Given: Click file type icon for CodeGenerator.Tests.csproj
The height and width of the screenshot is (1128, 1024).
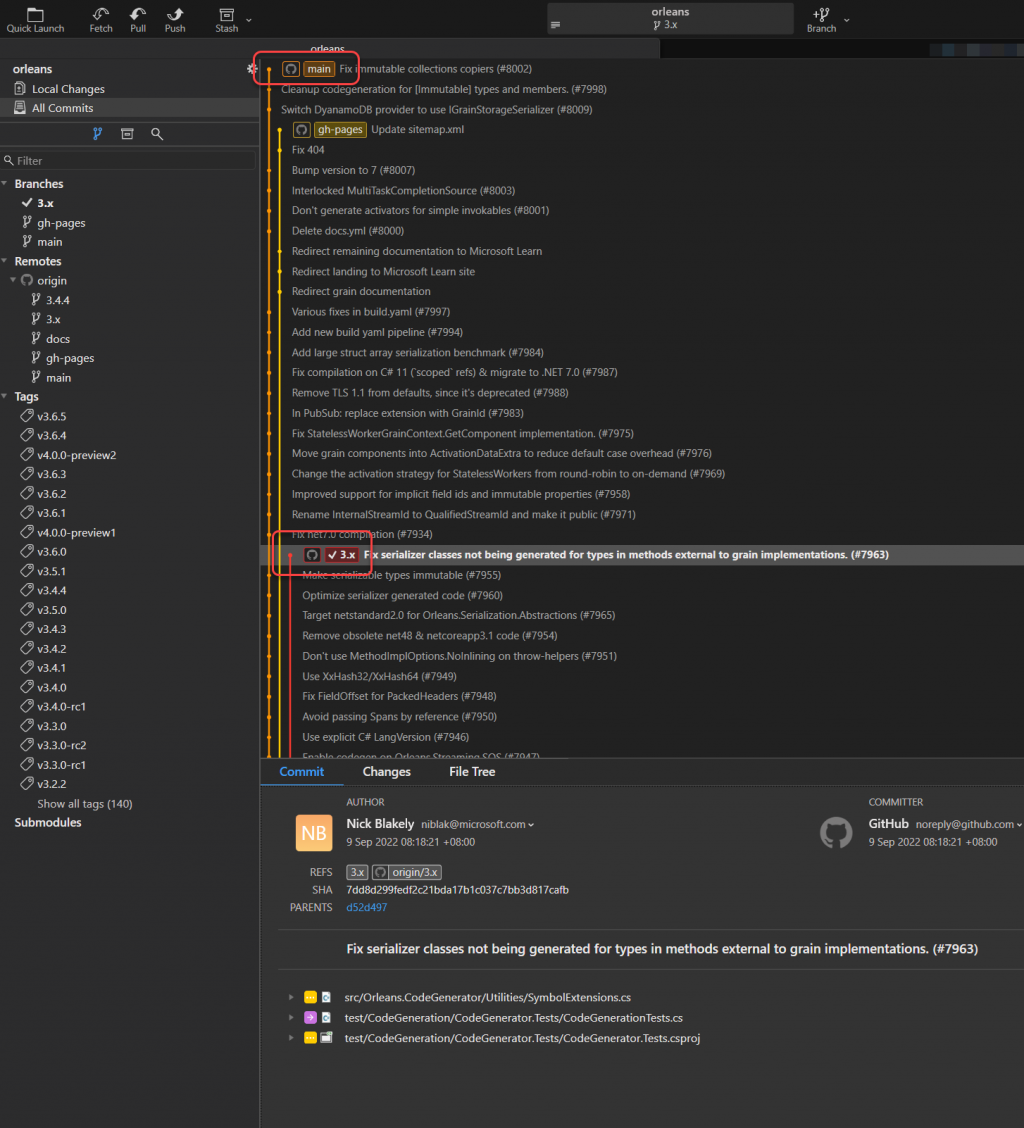Looking at the screenshot, I should (x=327, y=1037).
